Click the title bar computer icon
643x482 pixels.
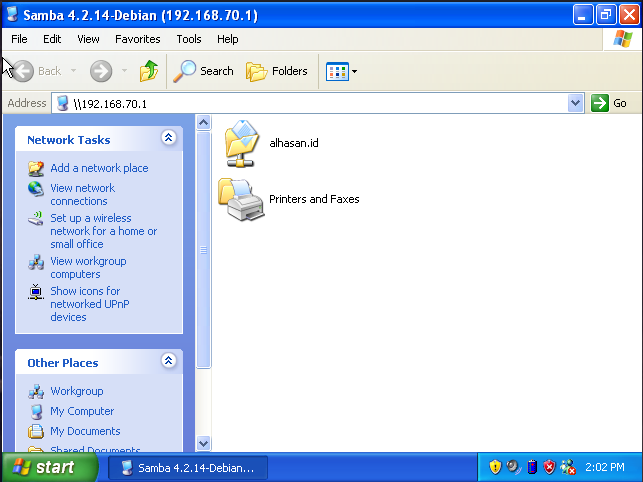click(13, 15)
